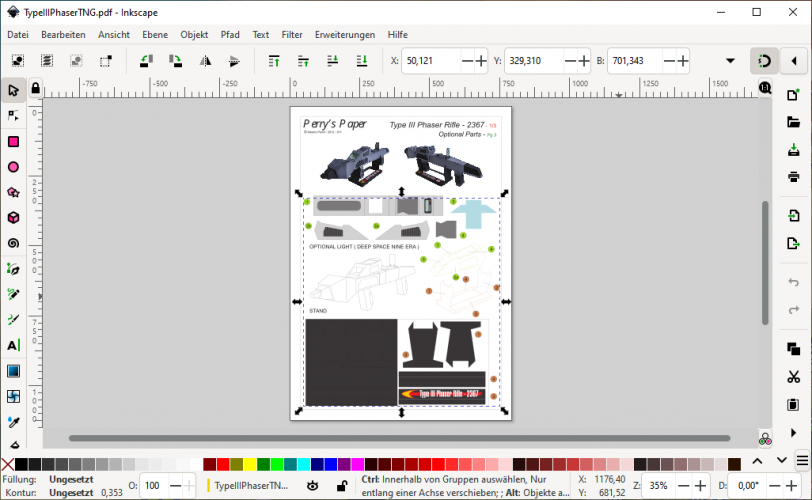Viewport: 812px width, 500px height.
Task: Click the Paste clipboard icon
Action: click(793, 404)
